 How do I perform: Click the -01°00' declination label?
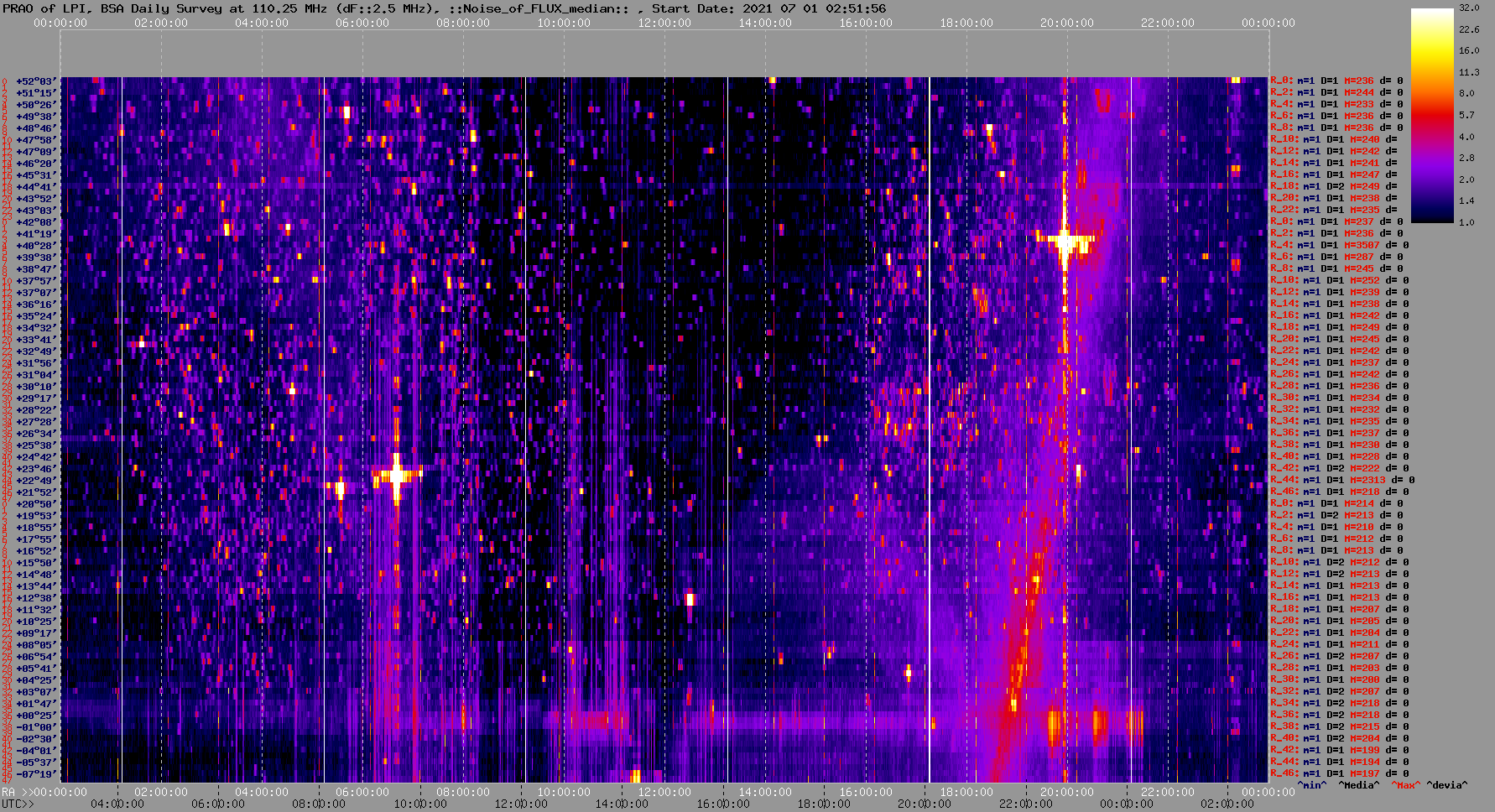coord(35,727)
